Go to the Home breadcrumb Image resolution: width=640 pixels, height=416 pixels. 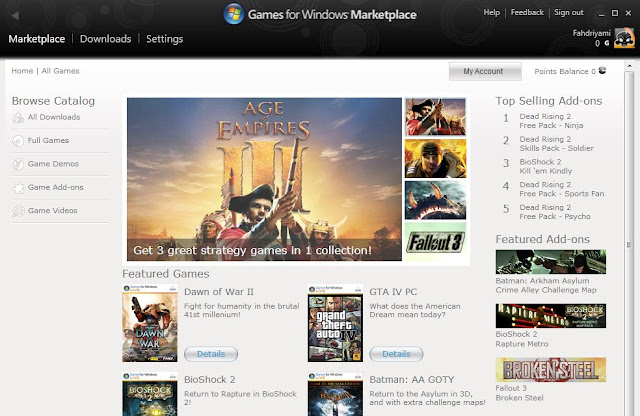[22, 71]
